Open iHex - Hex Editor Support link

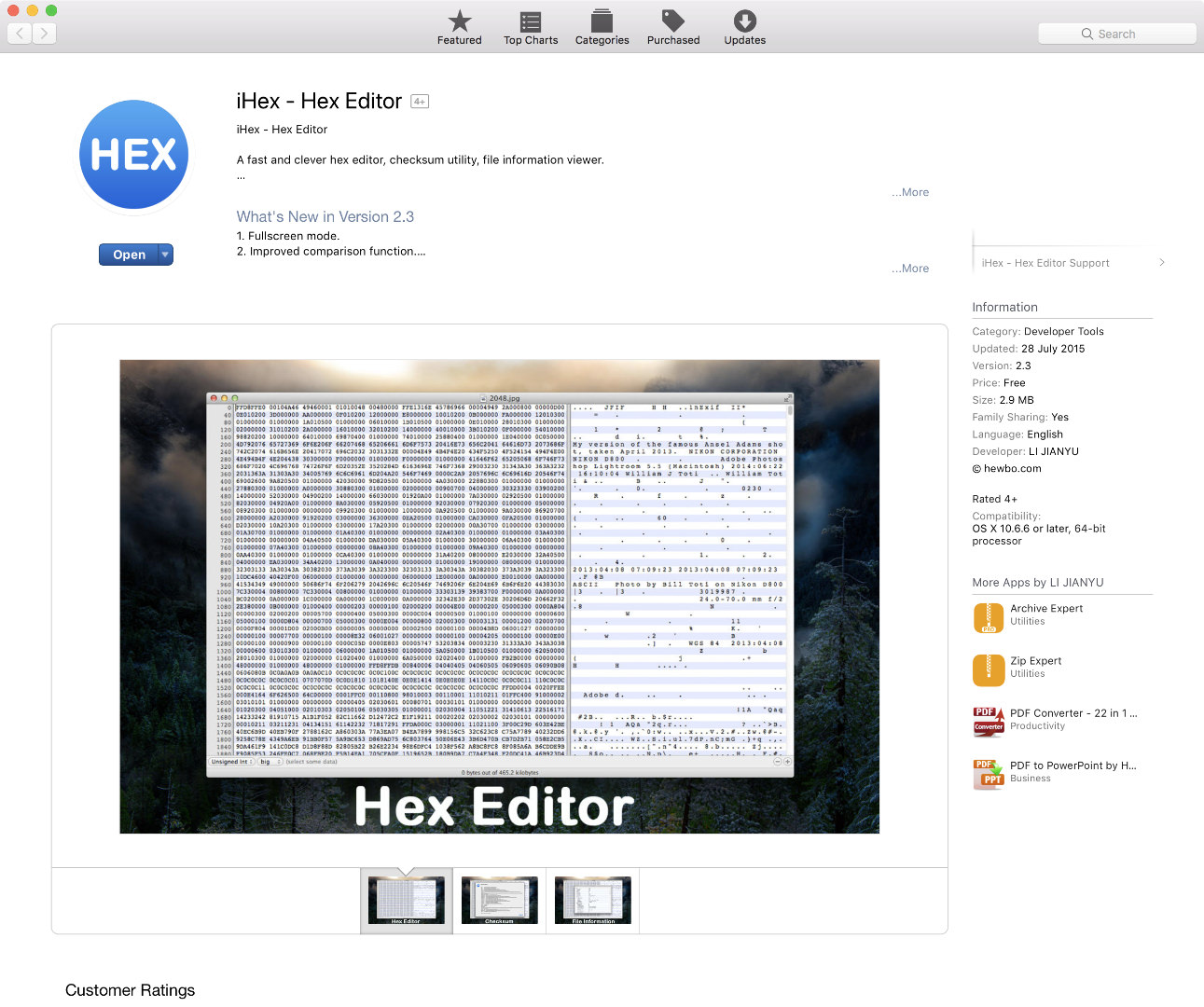[1045, 263]
